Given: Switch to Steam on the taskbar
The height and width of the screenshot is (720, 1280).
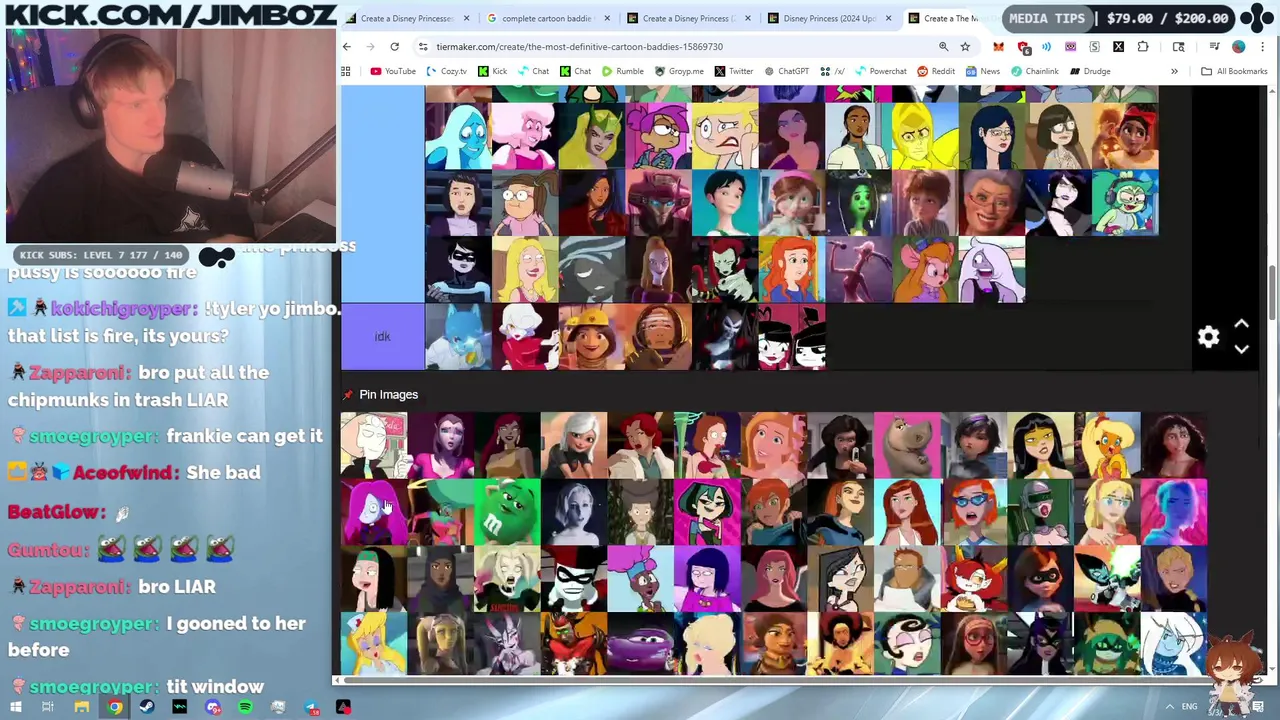Looking at the screenshot, I should click(147, 707).
